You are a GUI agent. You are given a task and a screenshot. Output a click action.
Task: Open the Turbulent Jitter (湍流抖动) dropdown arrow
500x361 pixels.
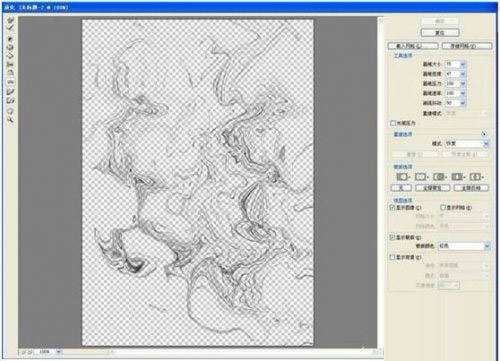click(463, 103)
